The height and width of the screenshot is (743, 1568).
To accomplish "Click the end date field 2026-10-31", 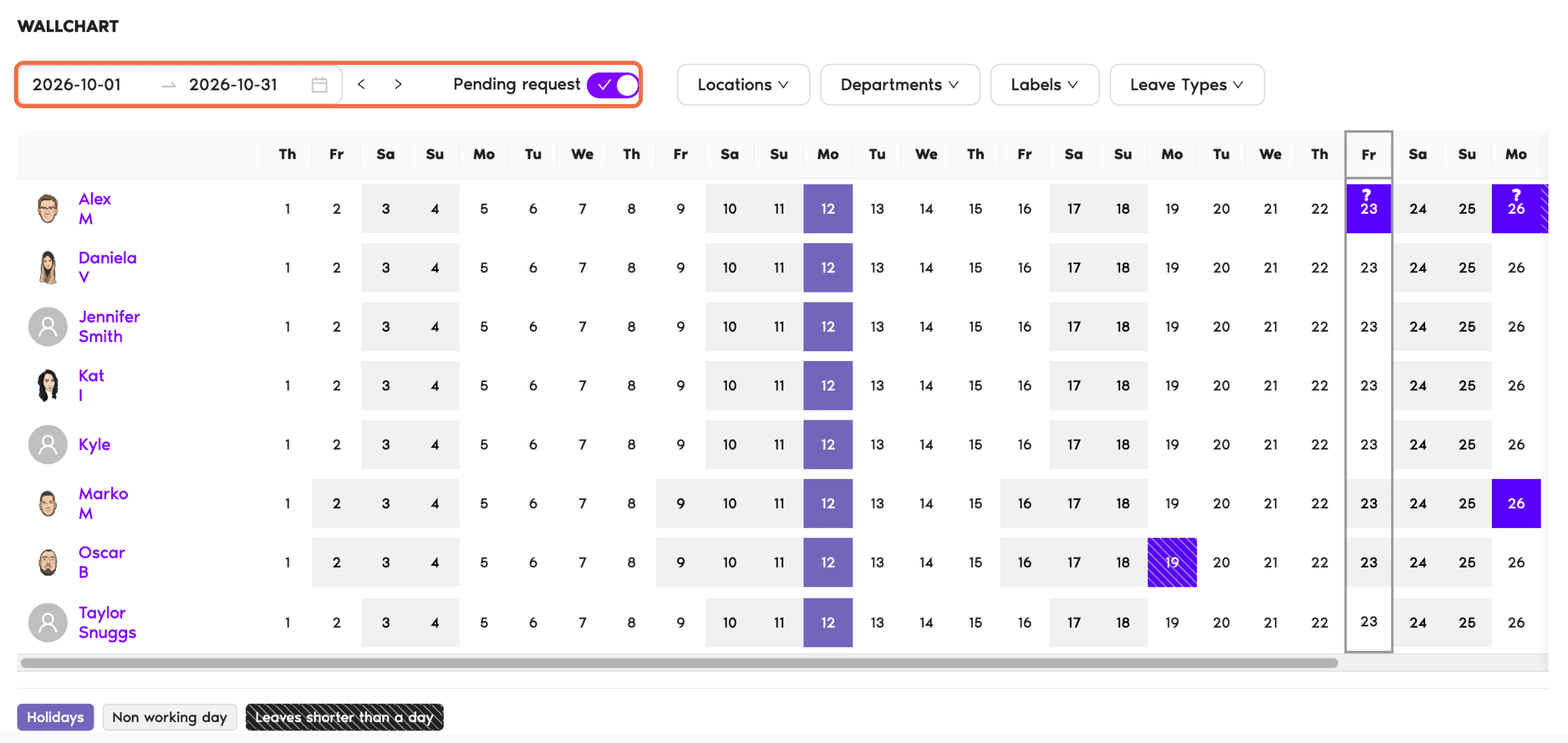I will tap(233, 84).
